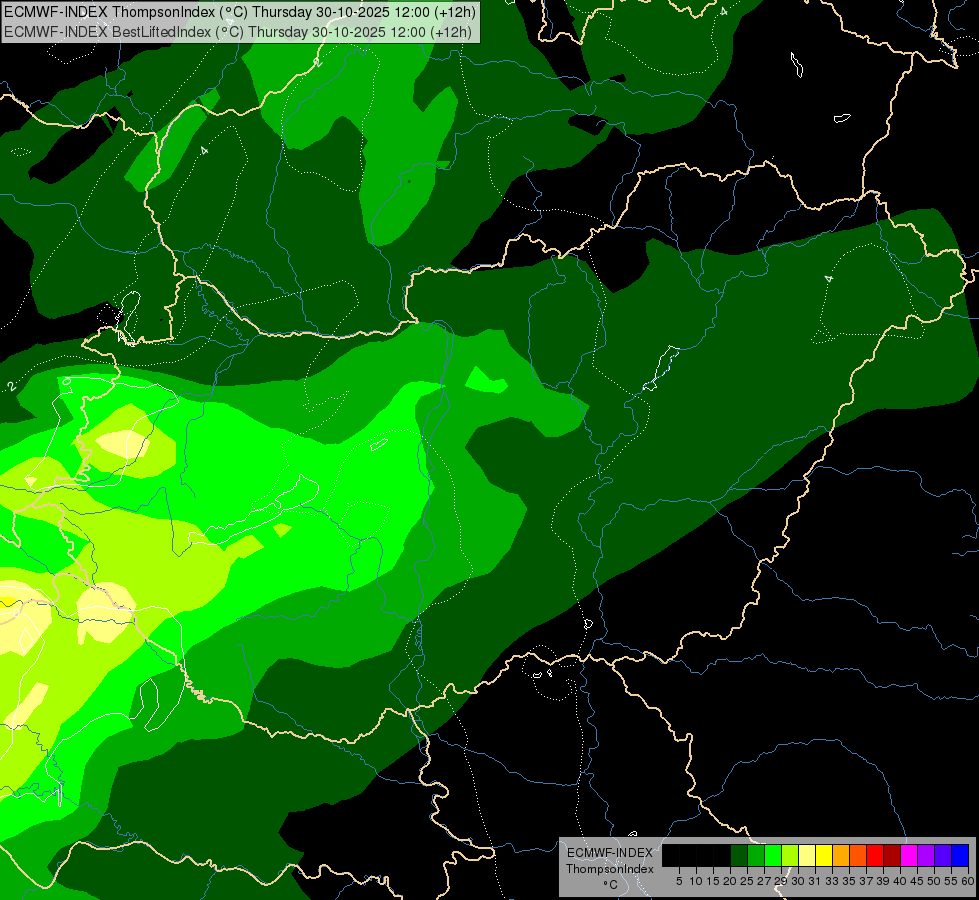
Task: Click legend tick value 50
Action: pos(934,881)
